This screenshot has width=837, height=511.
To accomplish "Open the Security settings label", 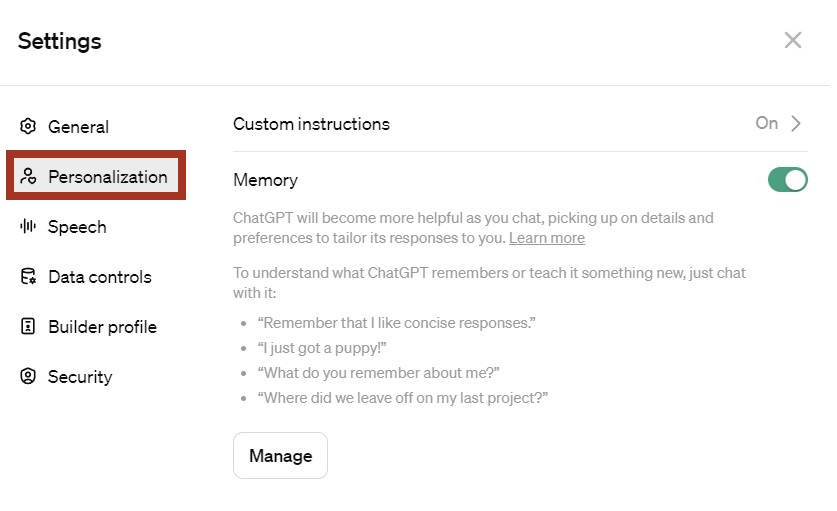I will tap(80, 377).
